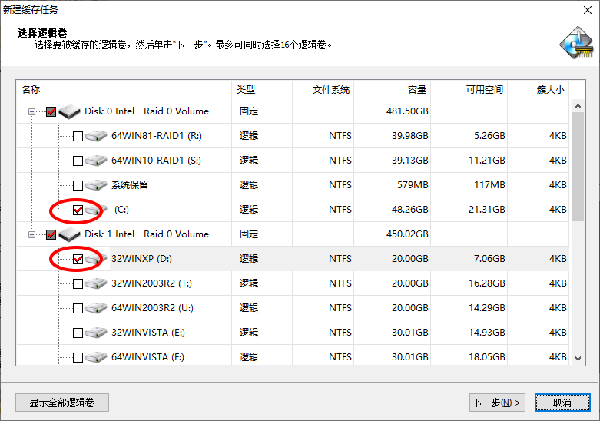This screenshot has width=600, height=421.
Task: Click the 下一步(N) > button
Action: 497,403
